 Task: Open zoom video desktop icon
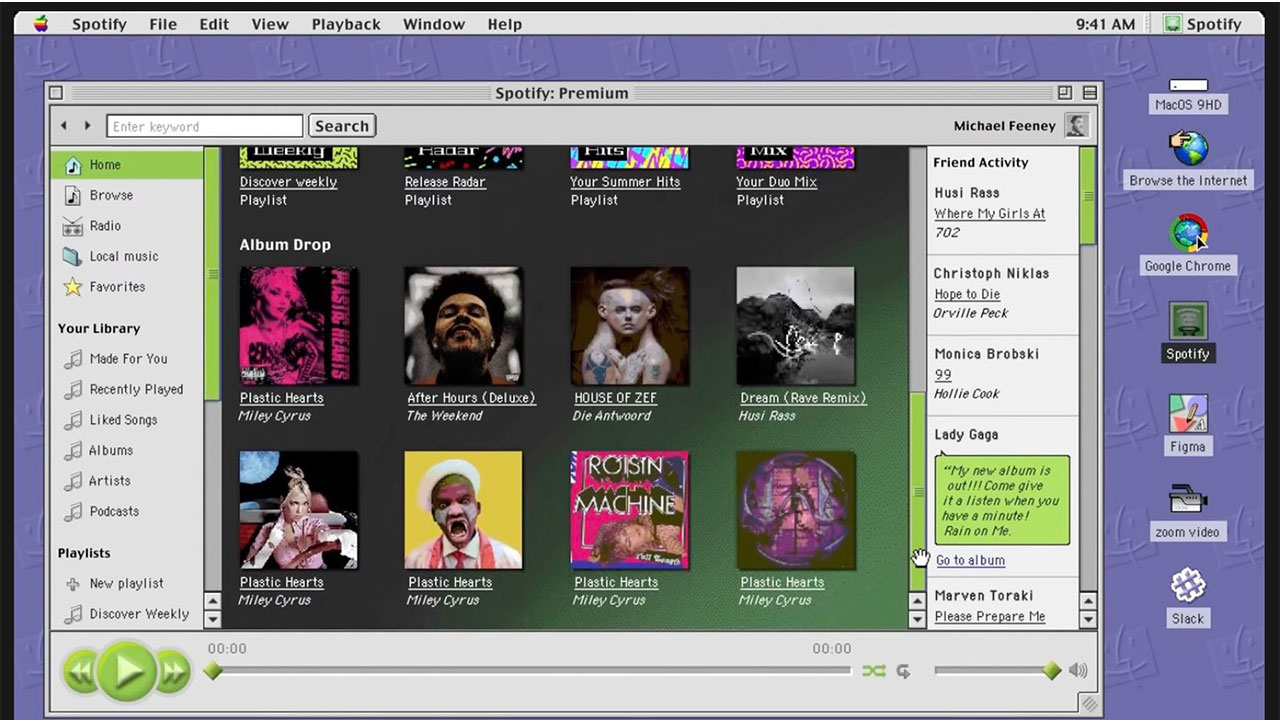pyautogui.click(x=1188, y=511)
